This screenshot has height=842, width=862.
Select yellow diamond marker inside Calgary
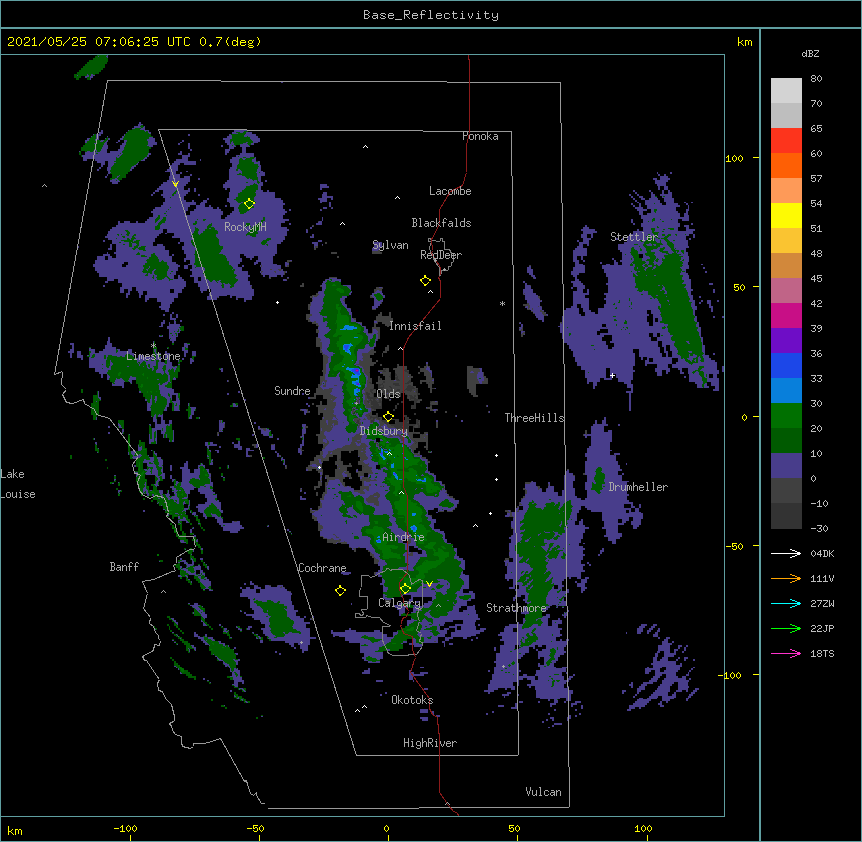(x=405, y=589)
